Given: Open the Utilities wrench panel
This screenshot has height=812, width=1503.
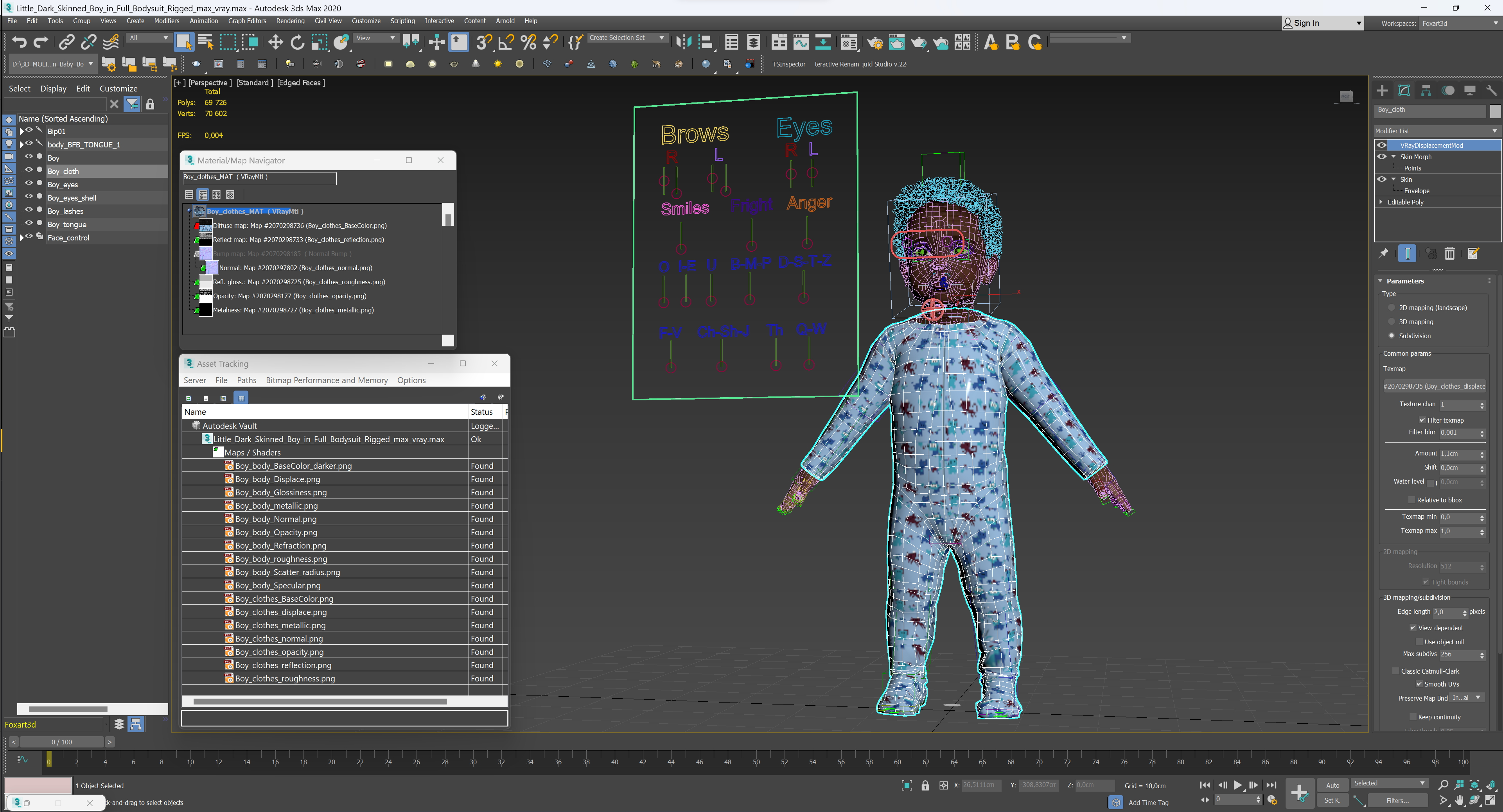Looking at the screenshot, I should (1491, 90).
